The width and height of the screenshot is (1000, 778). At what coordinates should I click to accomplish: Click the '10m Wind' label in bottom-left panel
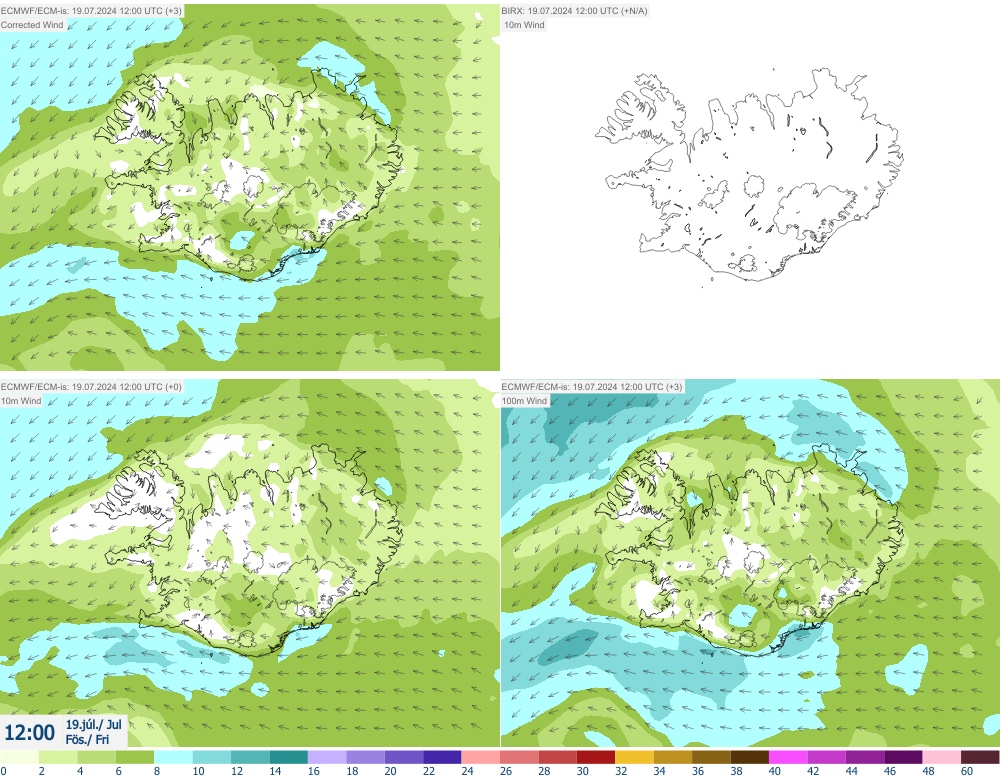coord(21,400)
